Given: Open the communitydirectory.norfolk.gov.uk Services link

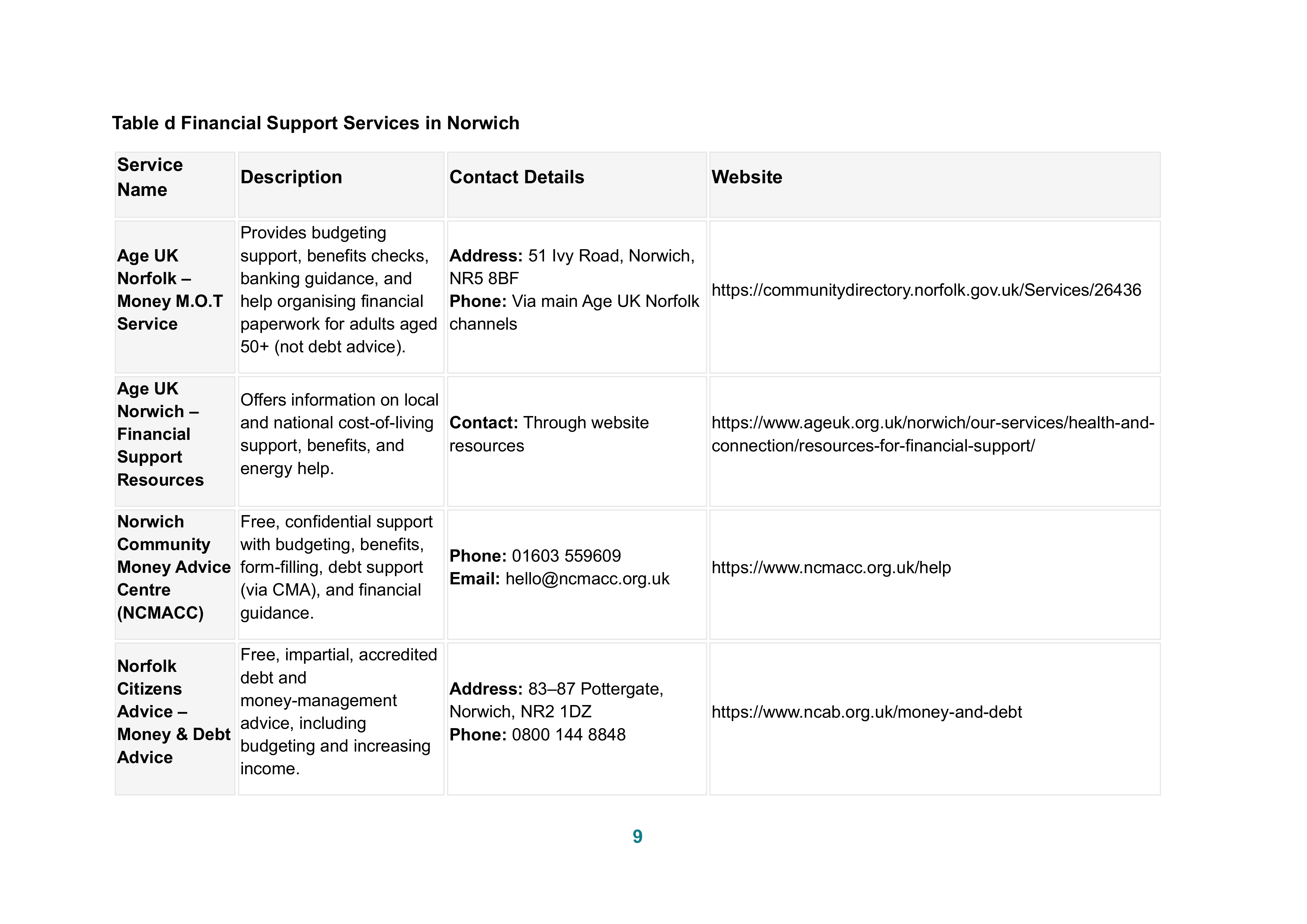Looking at the screenshot, I should (x=926, y=290).
